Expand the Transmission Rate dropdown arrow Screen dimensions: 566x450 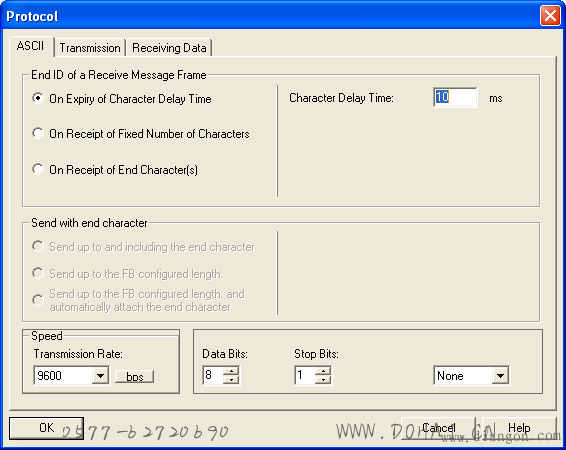coord(100,376)
